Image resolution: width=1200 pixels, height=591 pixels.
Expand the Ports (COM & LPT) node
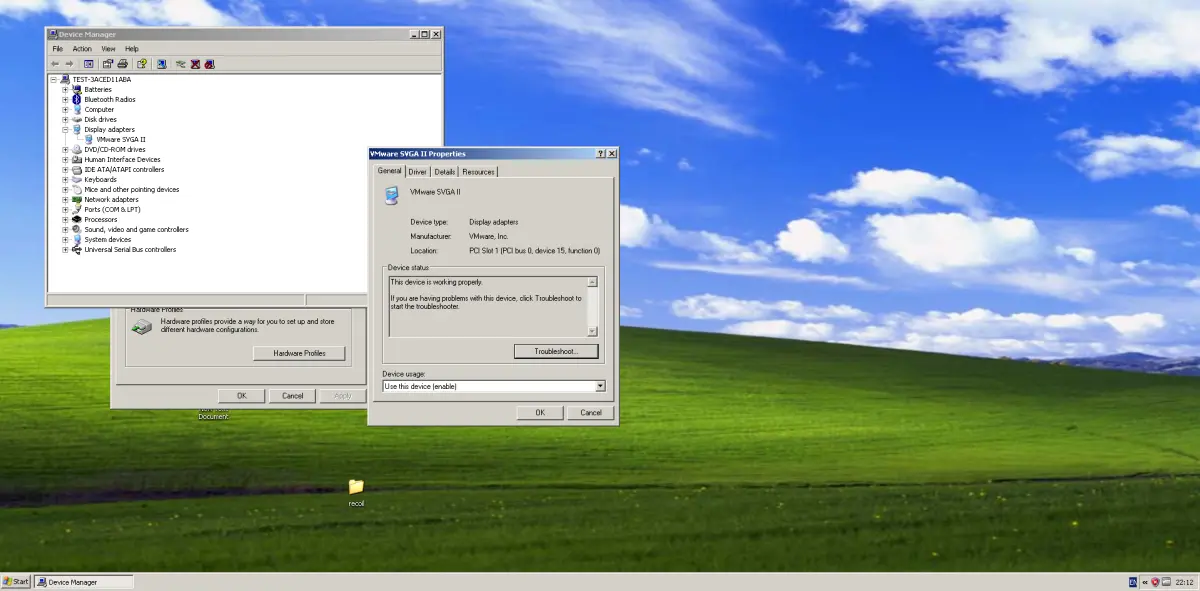coord(66,209)
